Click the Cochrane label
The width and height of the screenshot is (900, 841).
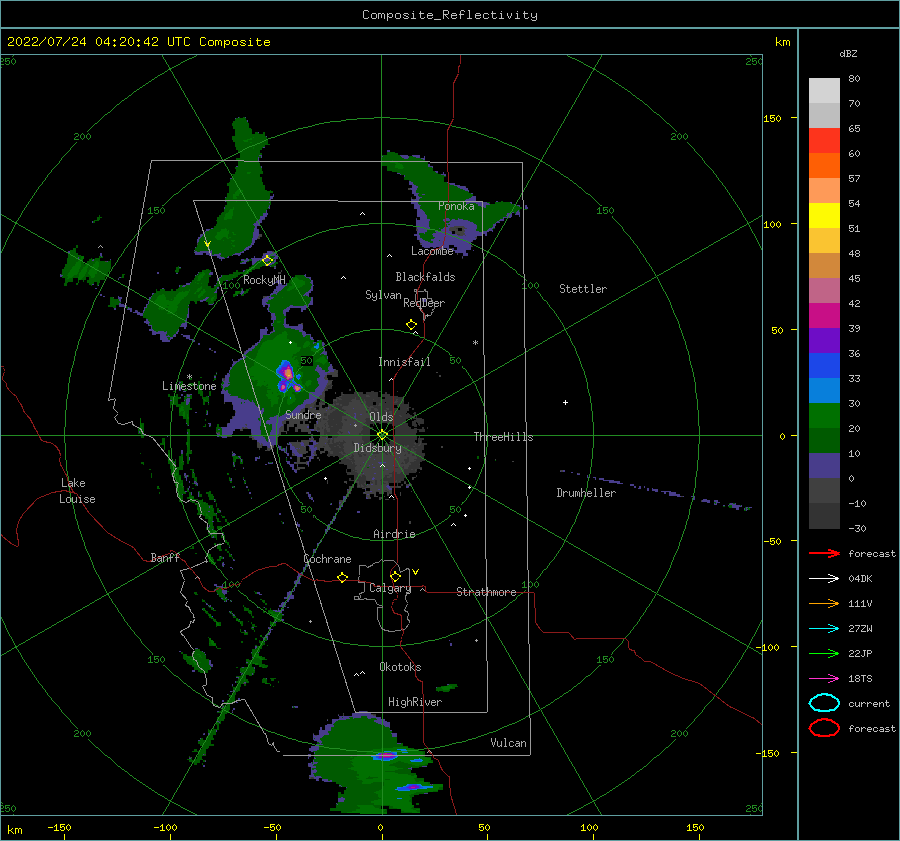click(x=327, y=559)
